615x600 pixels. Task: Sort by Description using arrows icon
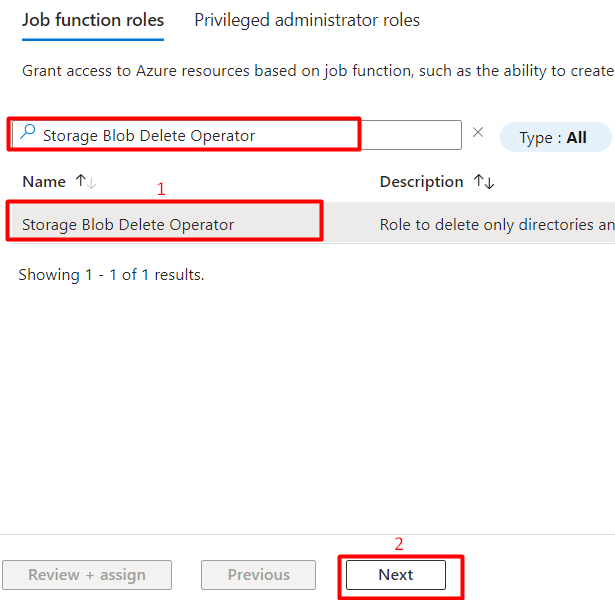[x=484, y=182]
